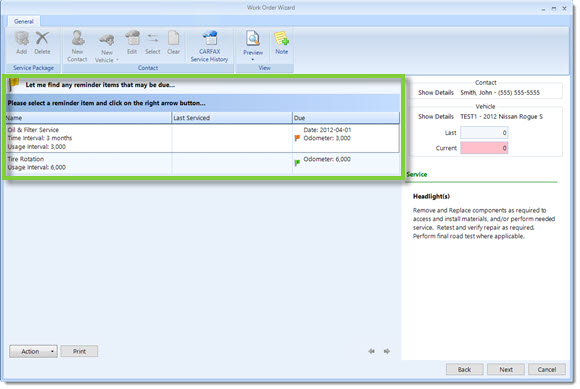Image resolution: width=580 pixels, height=389 pixels.
Task: Add a Note
Action: 281,43
